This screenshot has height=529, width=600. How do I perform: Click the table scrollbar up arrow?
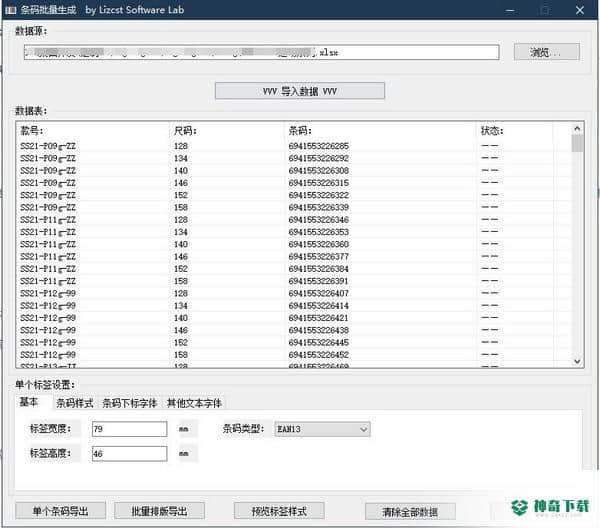click(577, 129)
